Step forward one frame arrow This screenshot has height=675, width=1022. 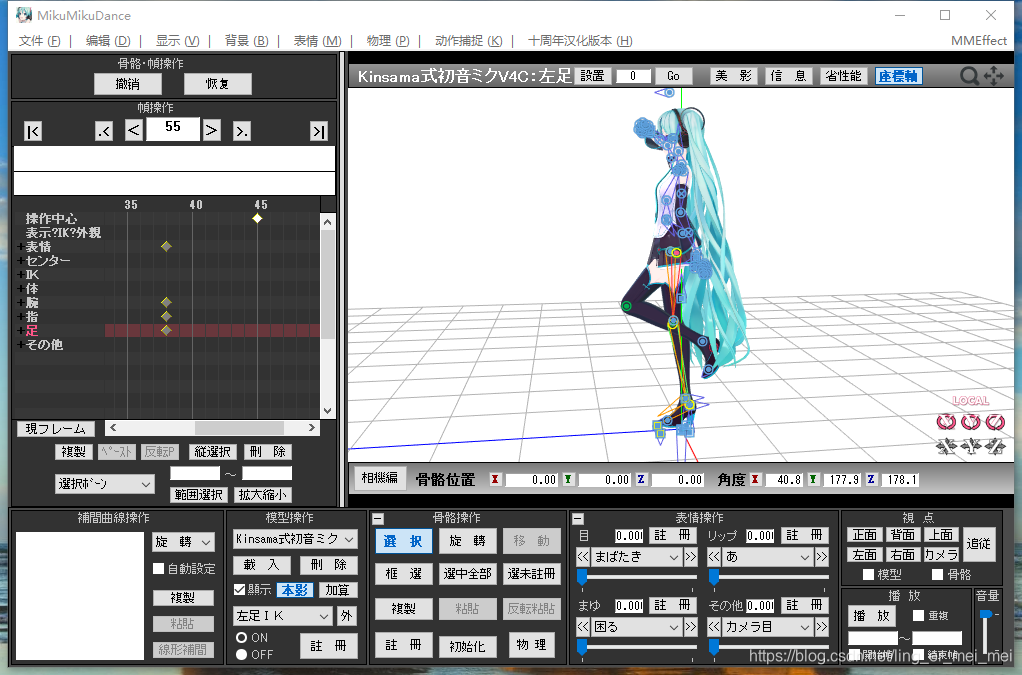click(x=211, y=130)
